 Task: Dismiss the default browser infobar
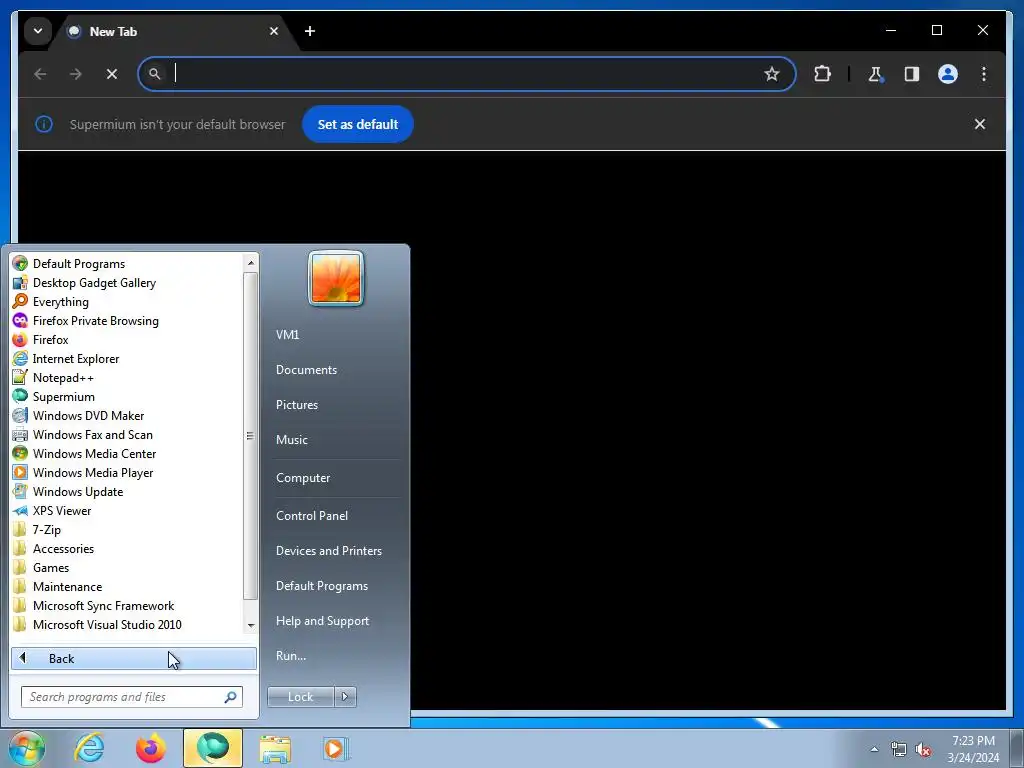[x=980, y=124]
